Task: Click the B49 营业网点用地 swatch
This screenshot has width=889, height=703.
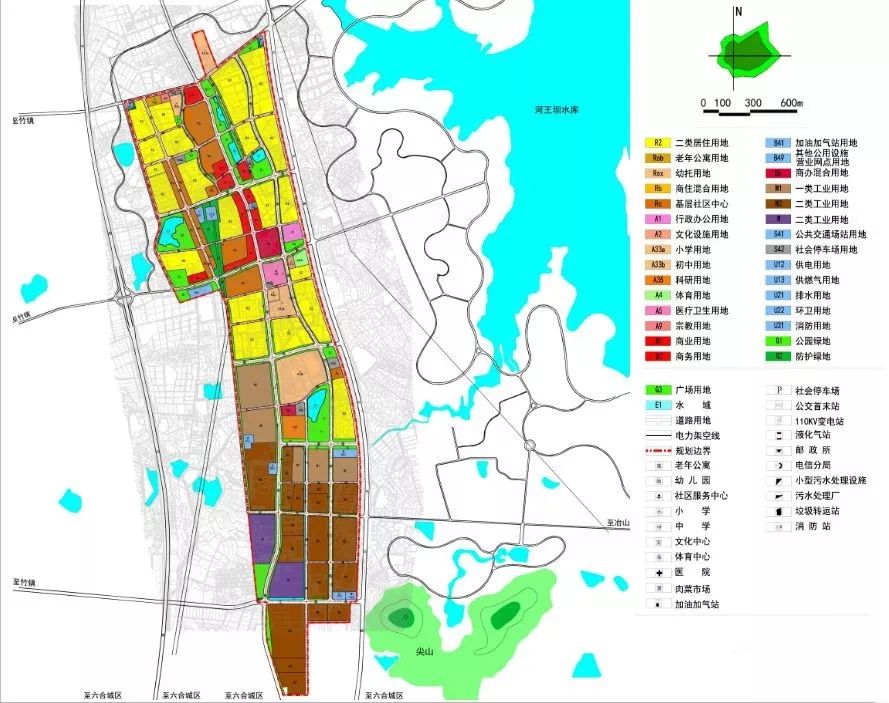Action: point(779,158)
